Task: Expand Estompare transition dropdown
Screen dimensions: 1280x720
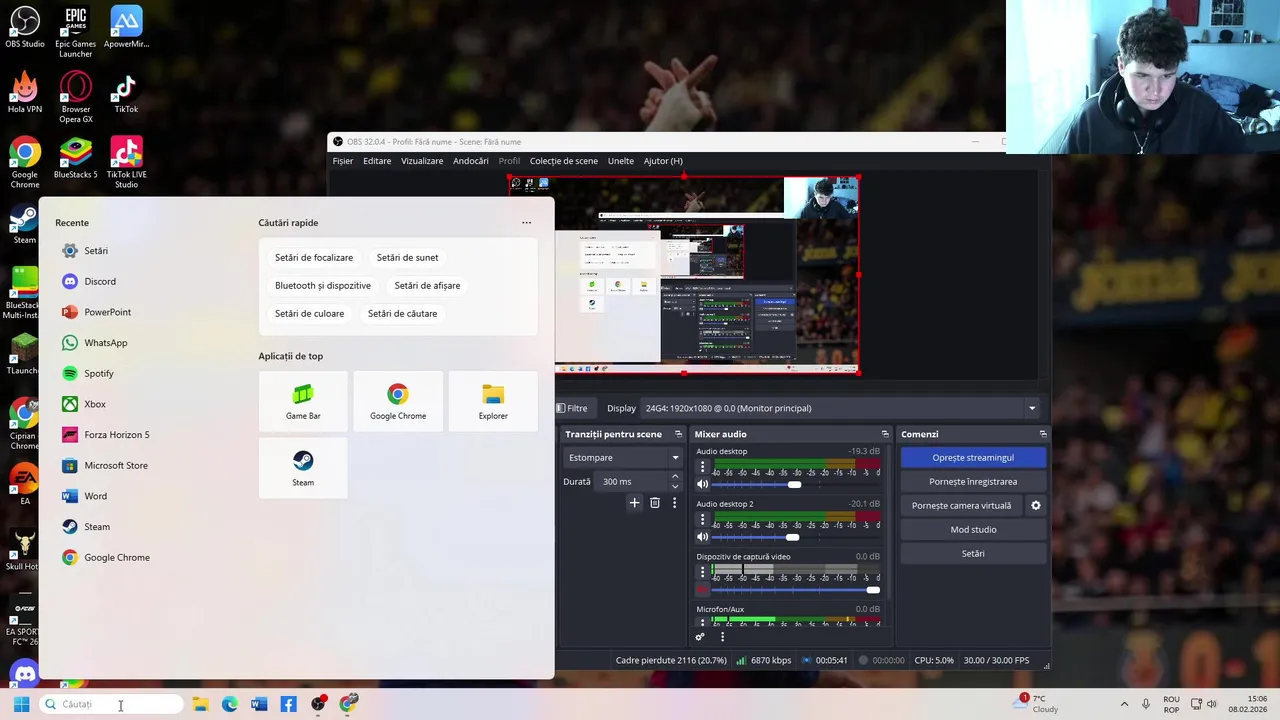Action: [623, 458]
